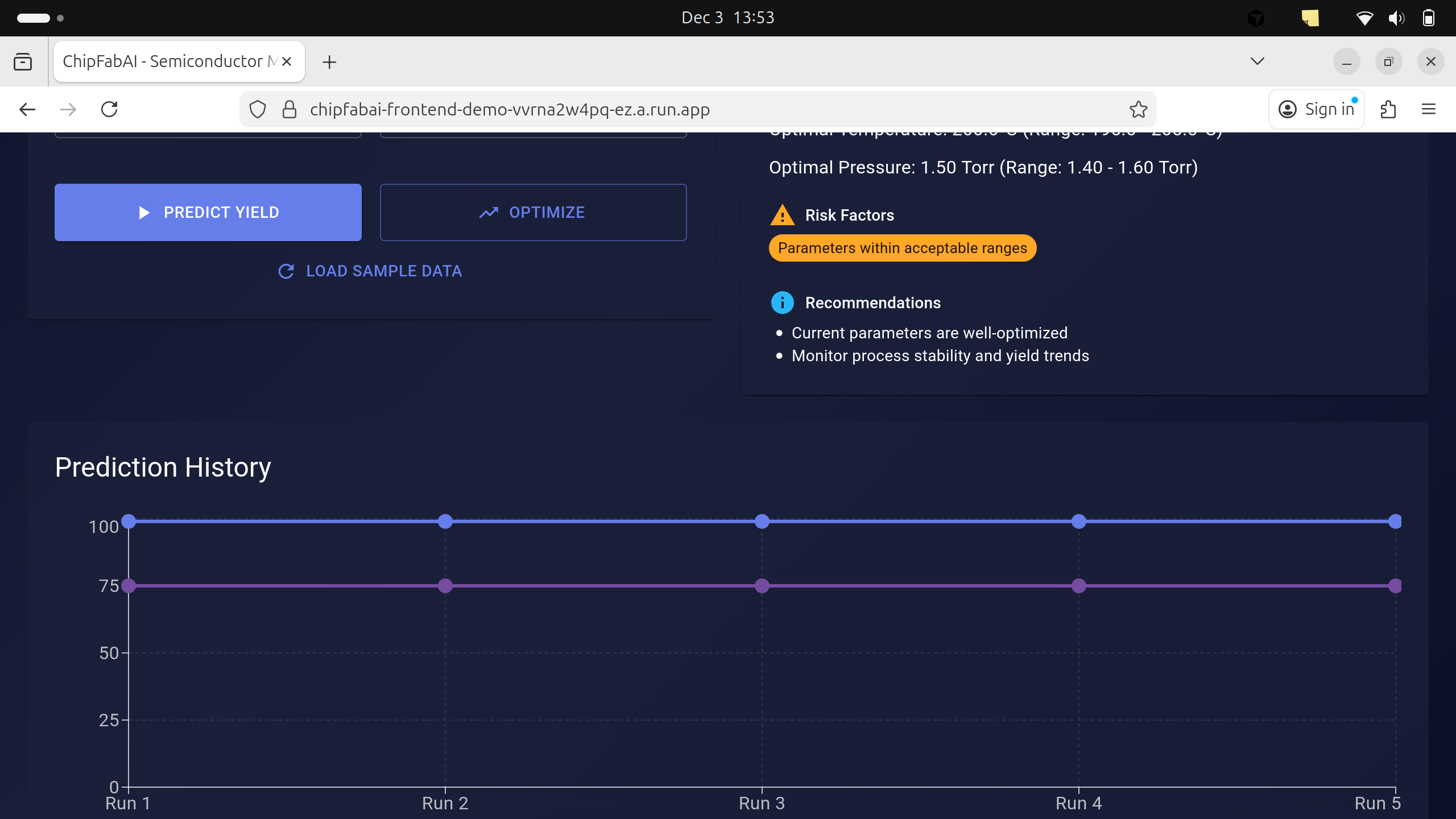Click the Sign in account button
1456x819 pixels.
pyautogui.click(x=1317, y=109)
